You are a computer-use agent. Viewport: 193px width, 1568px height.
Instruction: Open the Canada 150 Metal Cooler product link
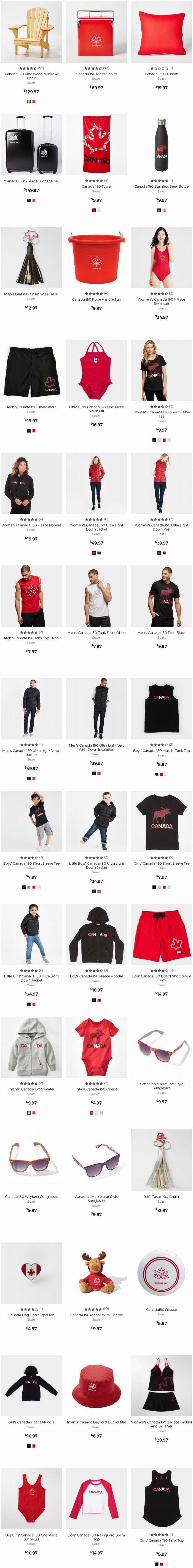[x=96, y=74]
